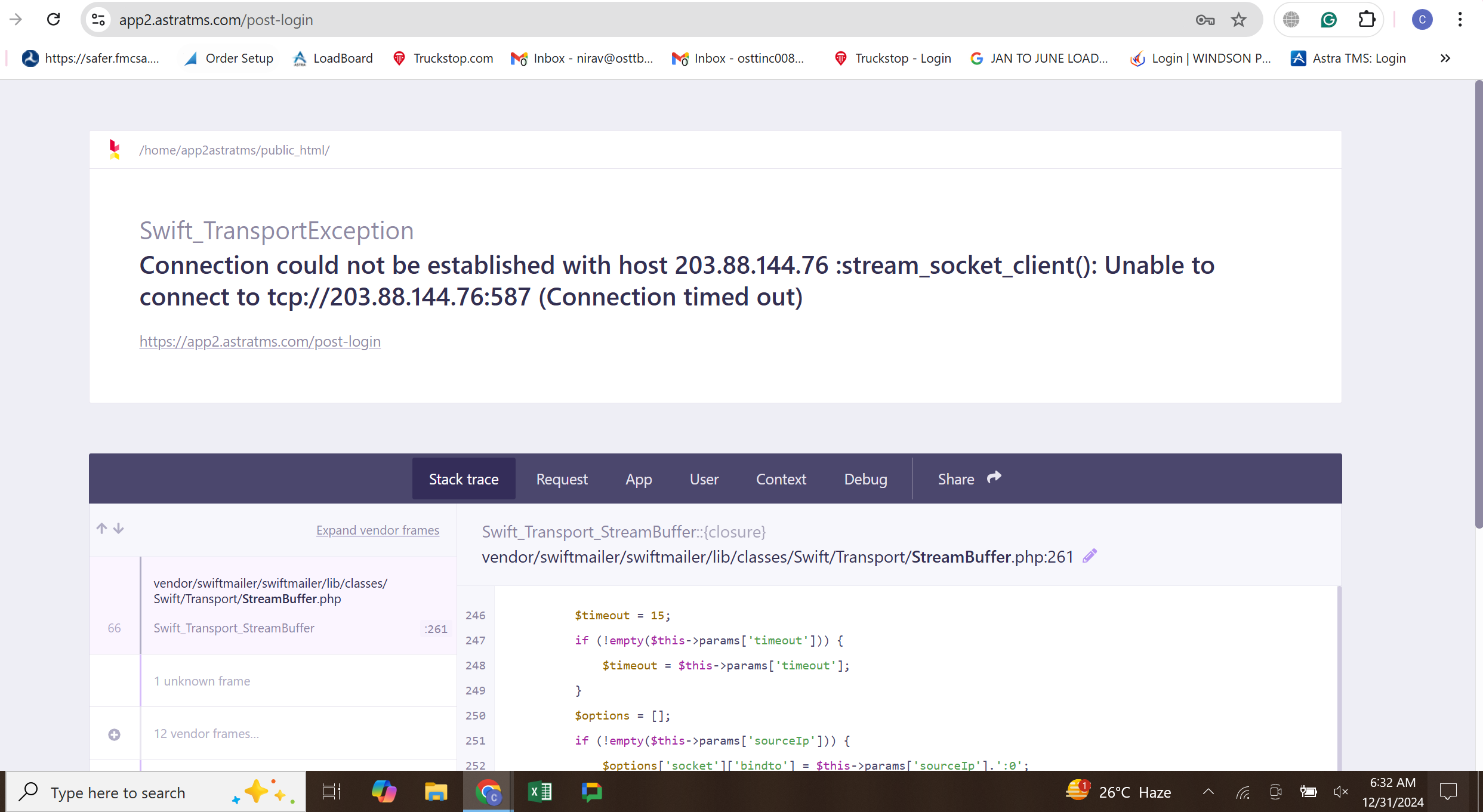Open the battery status icon
Viewport: 1483px width, 812px height.
[1309, 792]
